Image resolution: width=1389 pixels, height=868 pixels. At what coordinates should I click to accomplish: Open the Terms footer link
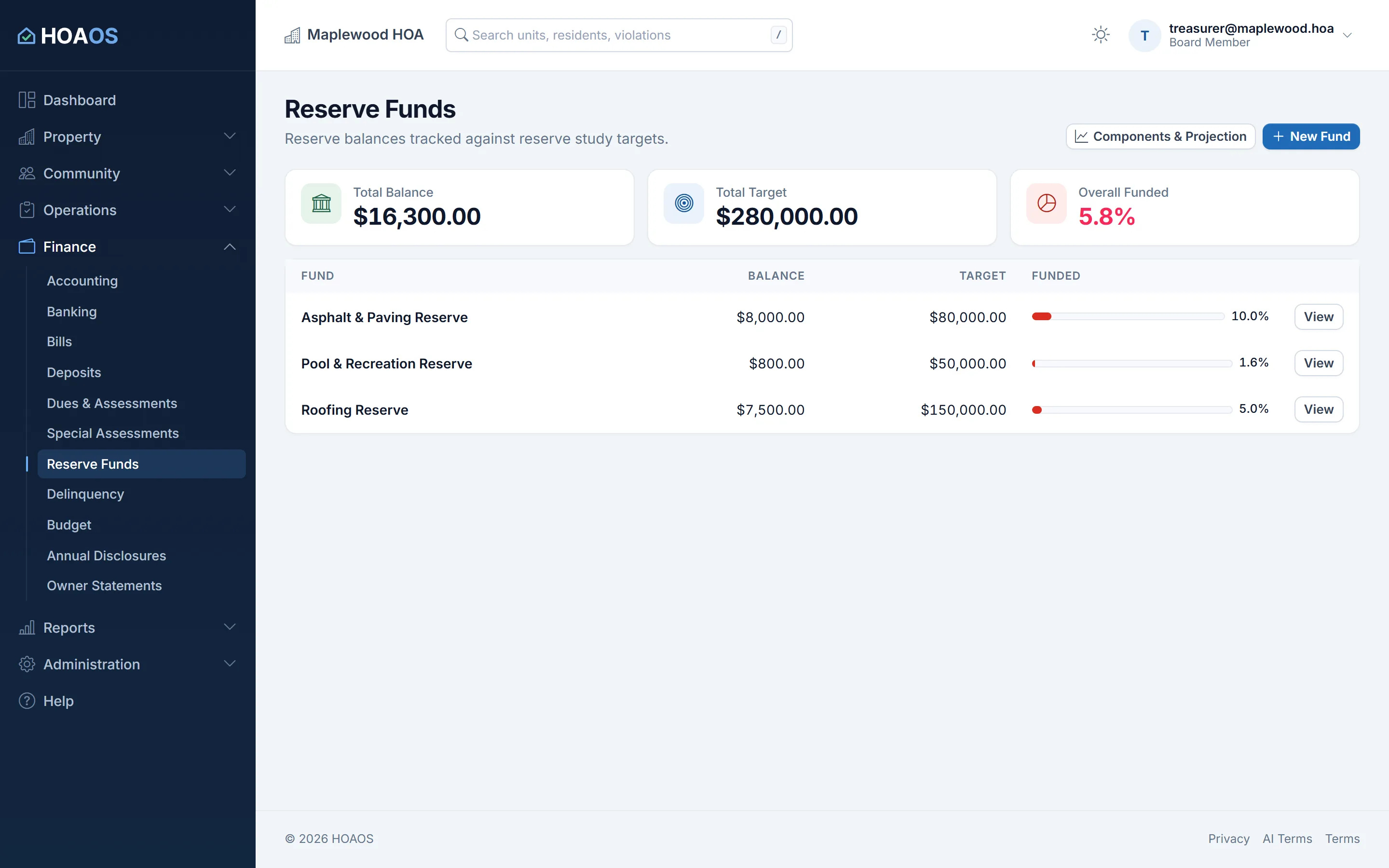click(1342, 839)
